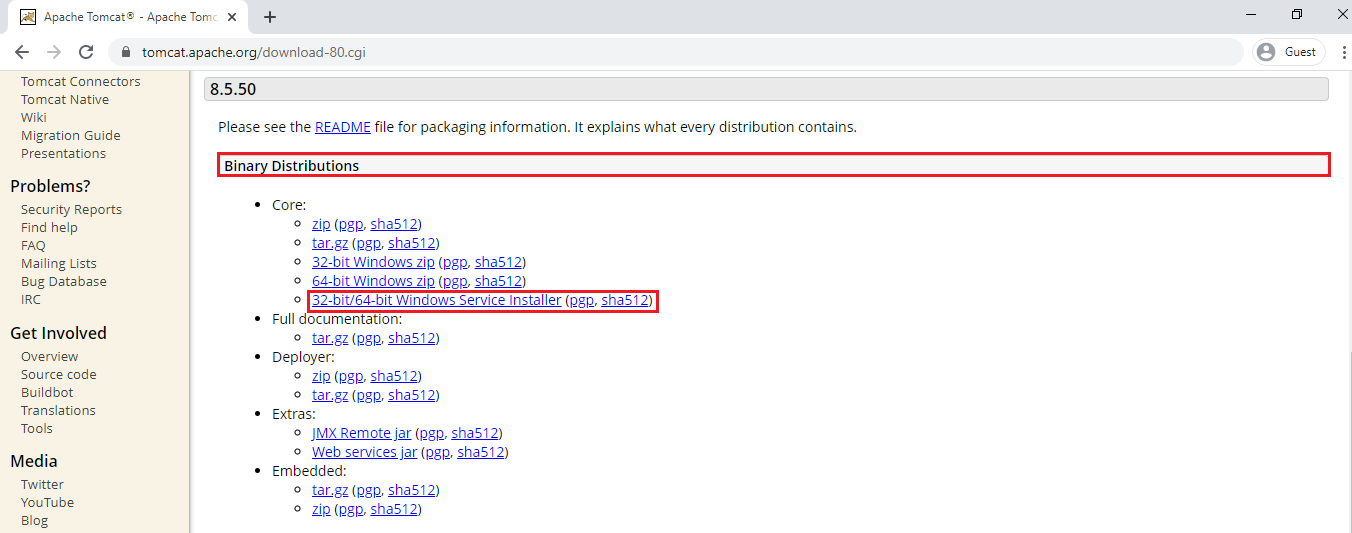
Task: Download the 32-bit Windows zip
Action: (x=373, y=262)
